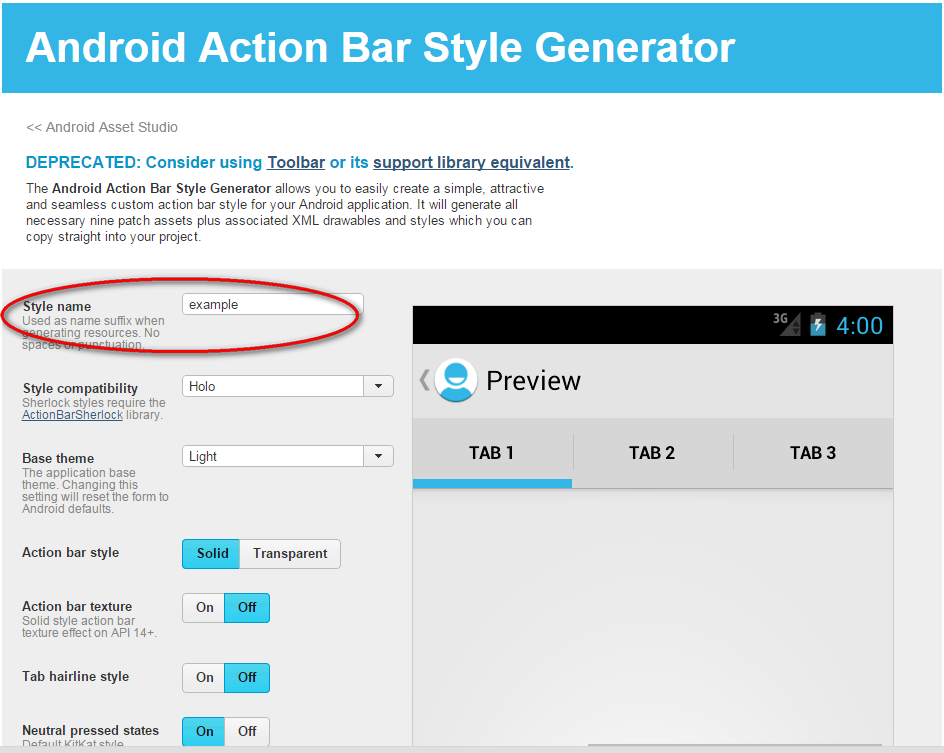Click the Style name input field
This screenshot has height=753, width=944.
[x=273, y=305]
